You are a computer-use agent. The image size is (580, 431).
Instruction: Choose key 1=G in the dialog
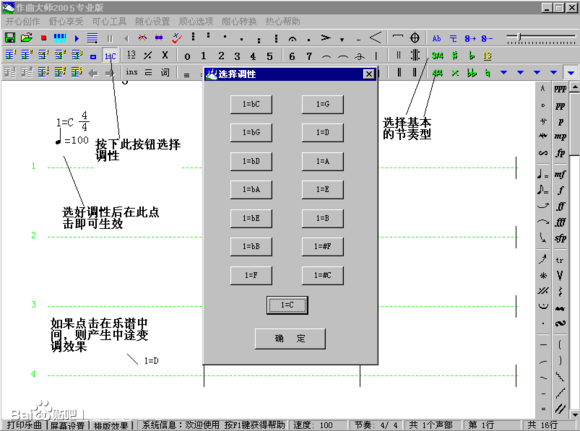323,104
